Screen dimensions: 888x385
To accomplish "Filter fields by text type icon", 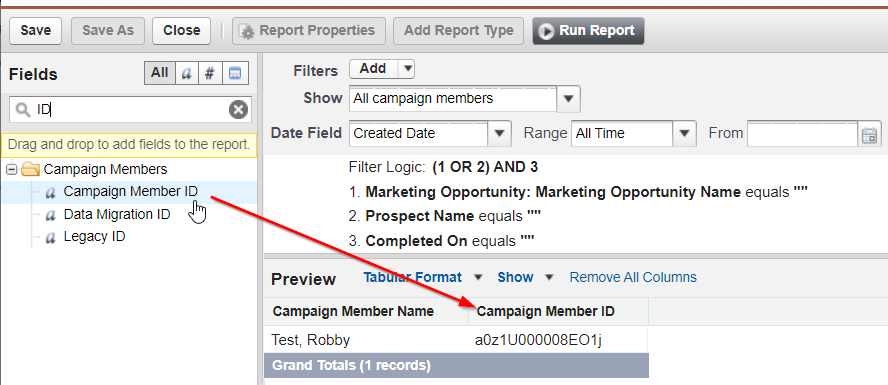I will (x=186, y=73).
